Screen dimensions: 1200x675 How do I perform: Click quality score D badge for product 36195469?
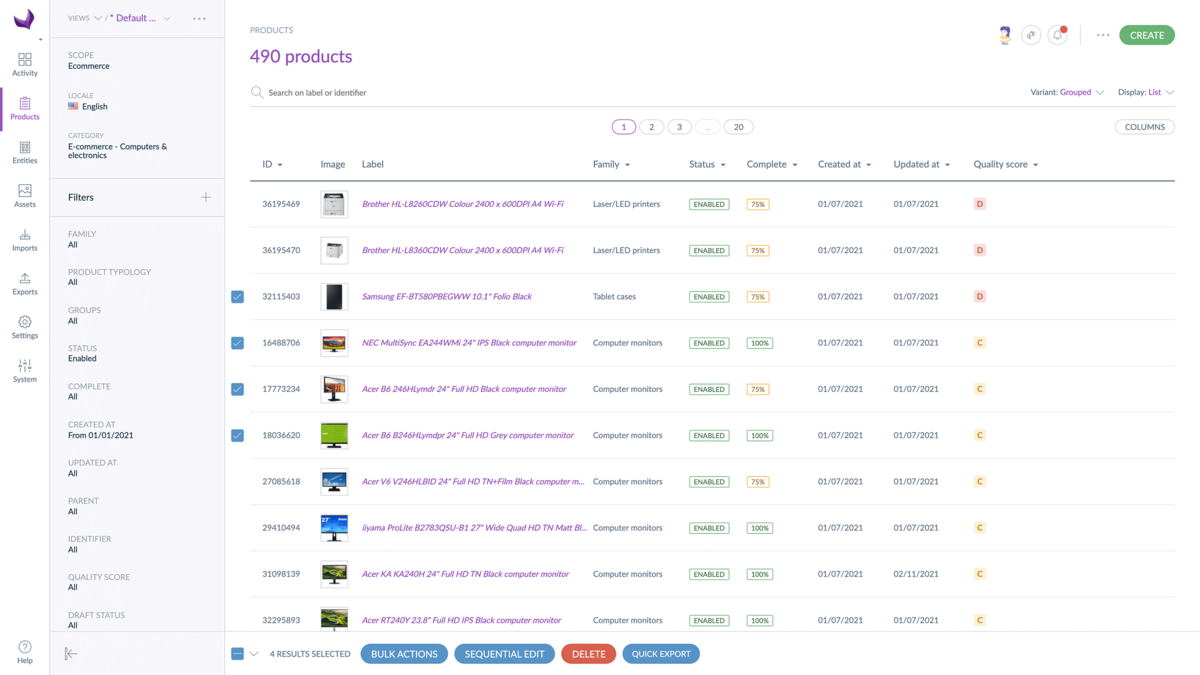click(980, 204)
